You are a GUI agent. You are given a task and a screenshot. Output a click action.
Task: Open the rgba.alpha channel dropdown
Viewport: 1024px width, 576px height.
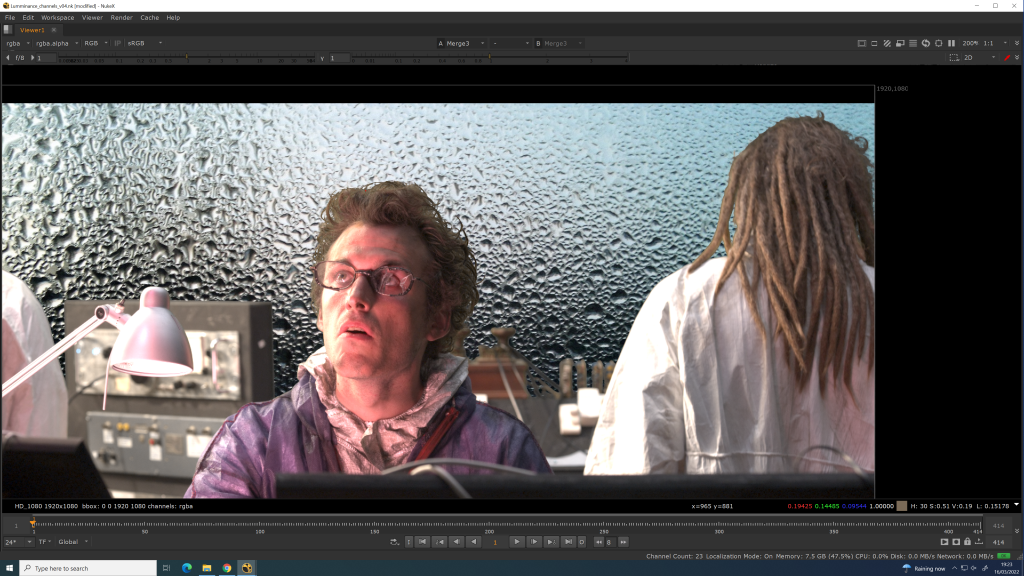coord(57,43)
